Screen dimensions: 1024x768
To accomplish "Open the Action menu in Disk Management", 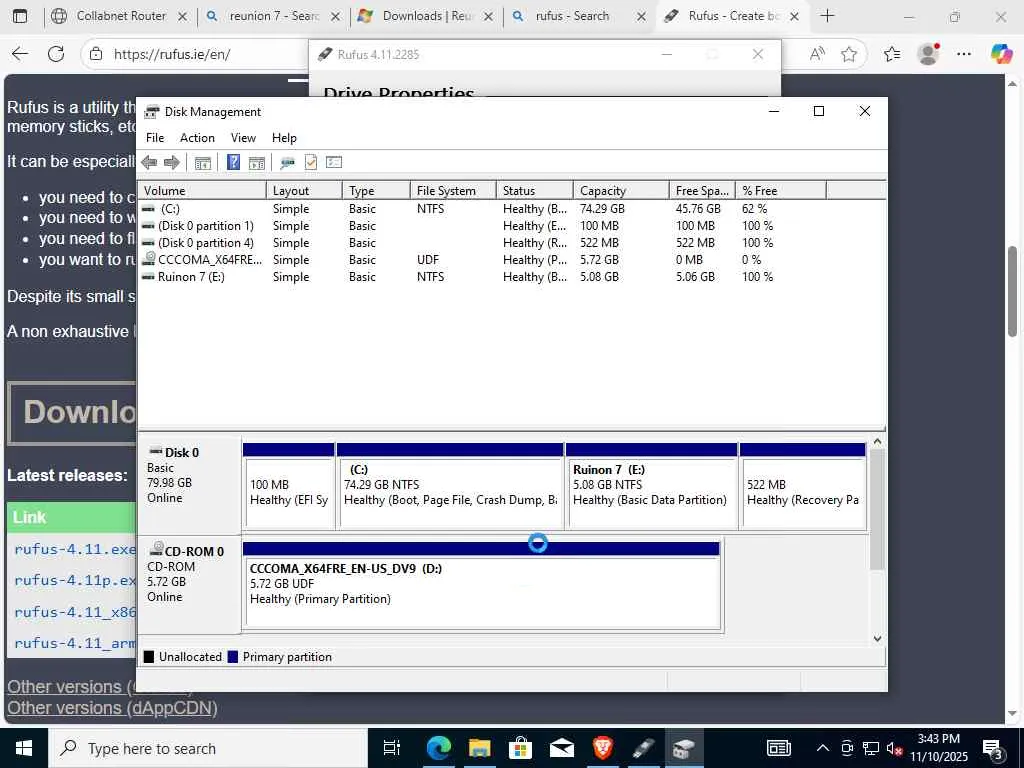I will click(x=197, y=138).
